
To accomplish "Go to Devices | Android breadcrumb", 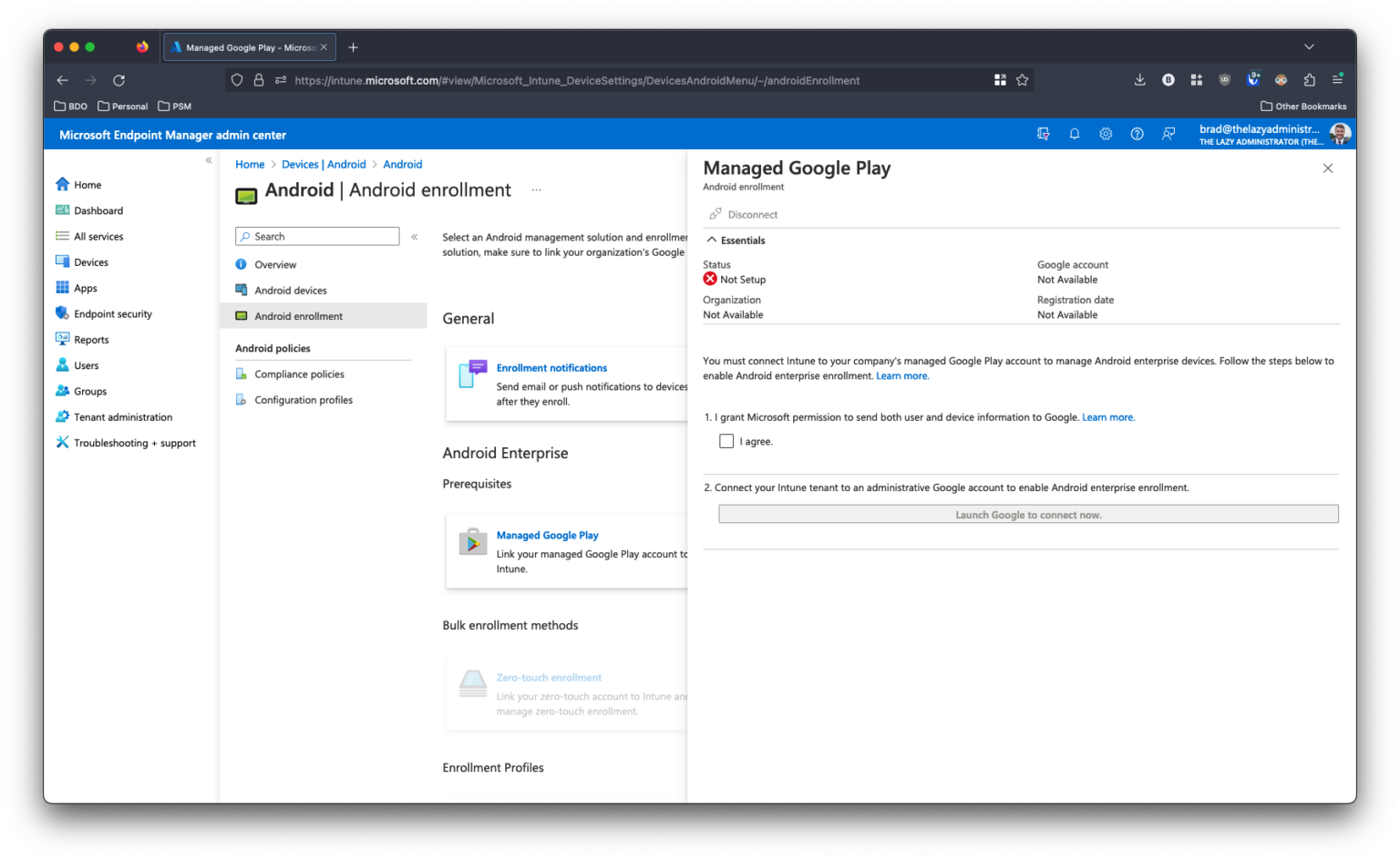I will (324, 165).
